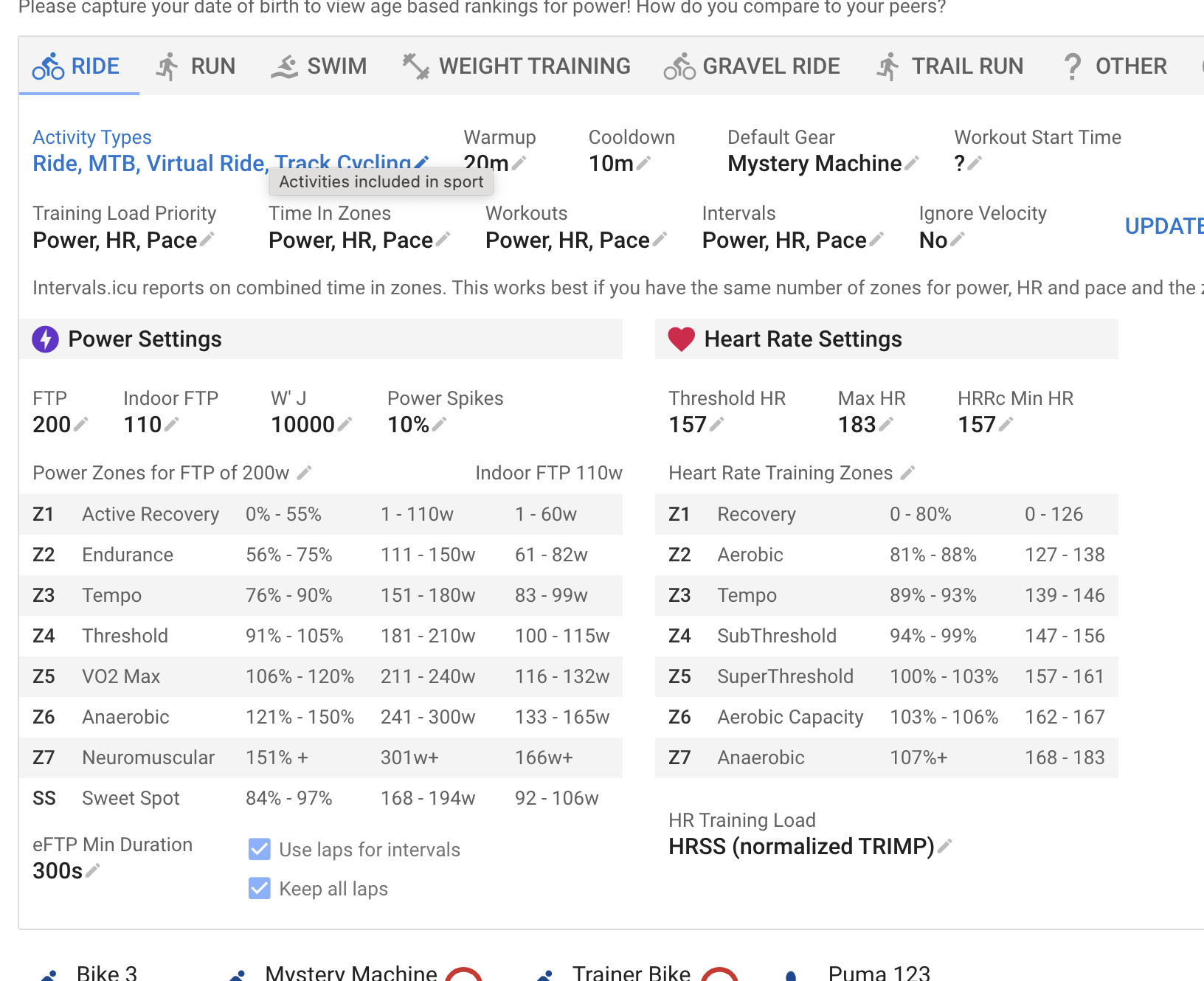Switch to the RUN tab

196,66
